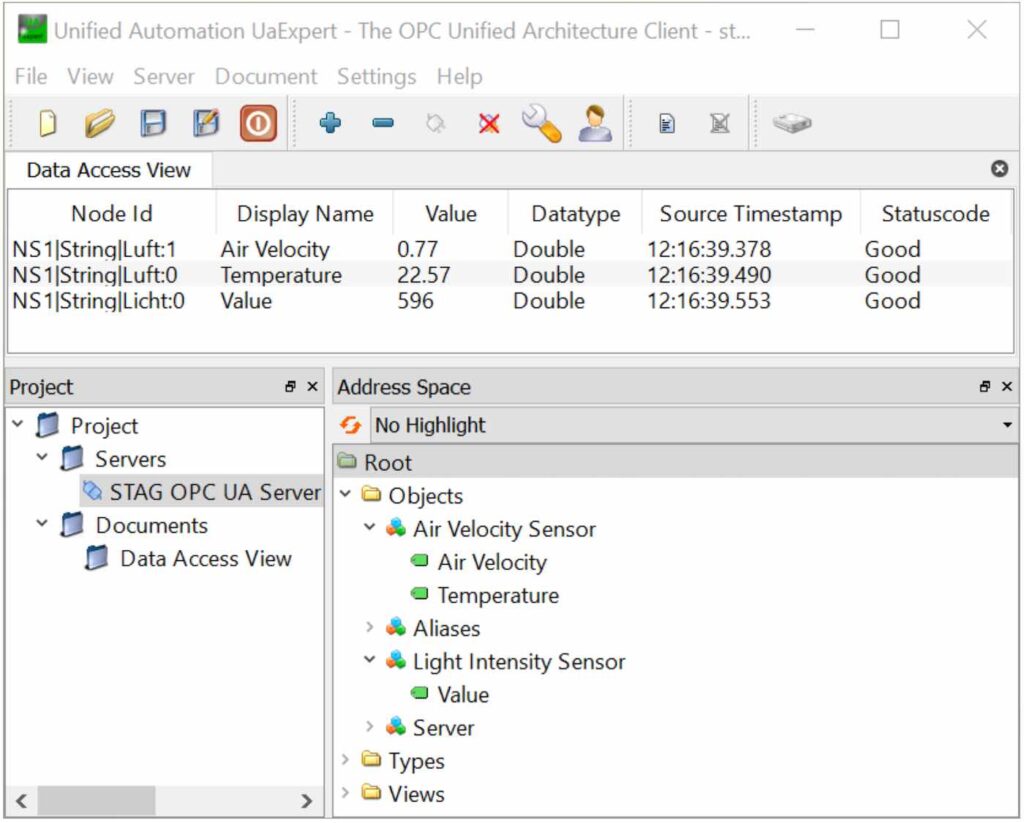Click the value 22.57 cell

click(x=424, y=275)
